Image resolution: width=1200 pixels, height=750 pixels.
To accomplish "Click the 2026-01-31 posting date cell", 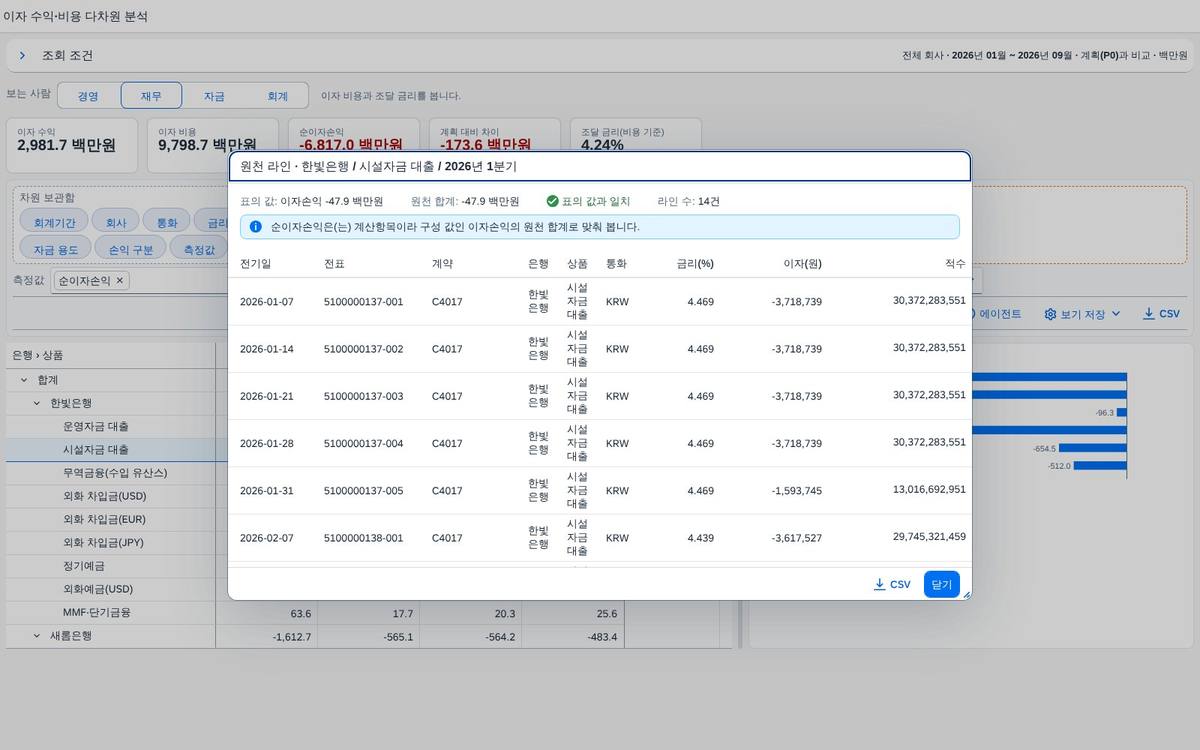I will point(267,491).
